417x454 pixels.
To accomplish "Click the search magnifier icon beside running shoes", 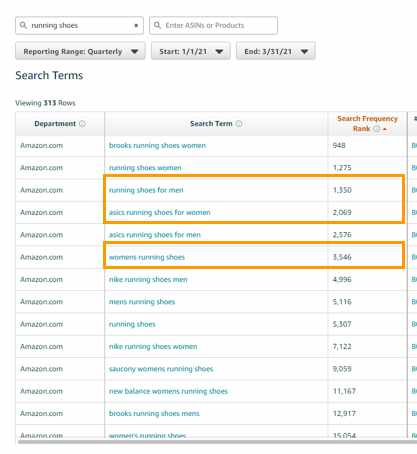I will 23,25.
